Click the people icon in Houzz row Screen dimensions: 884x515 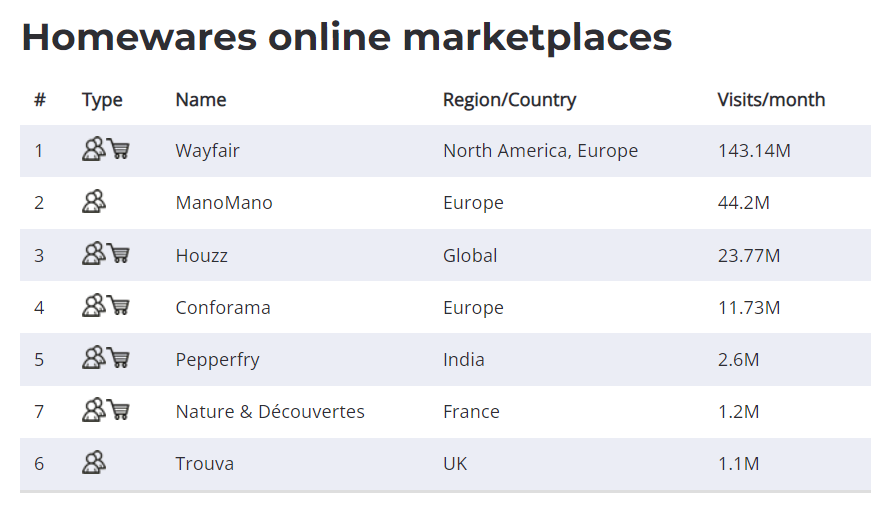point(94,254)
